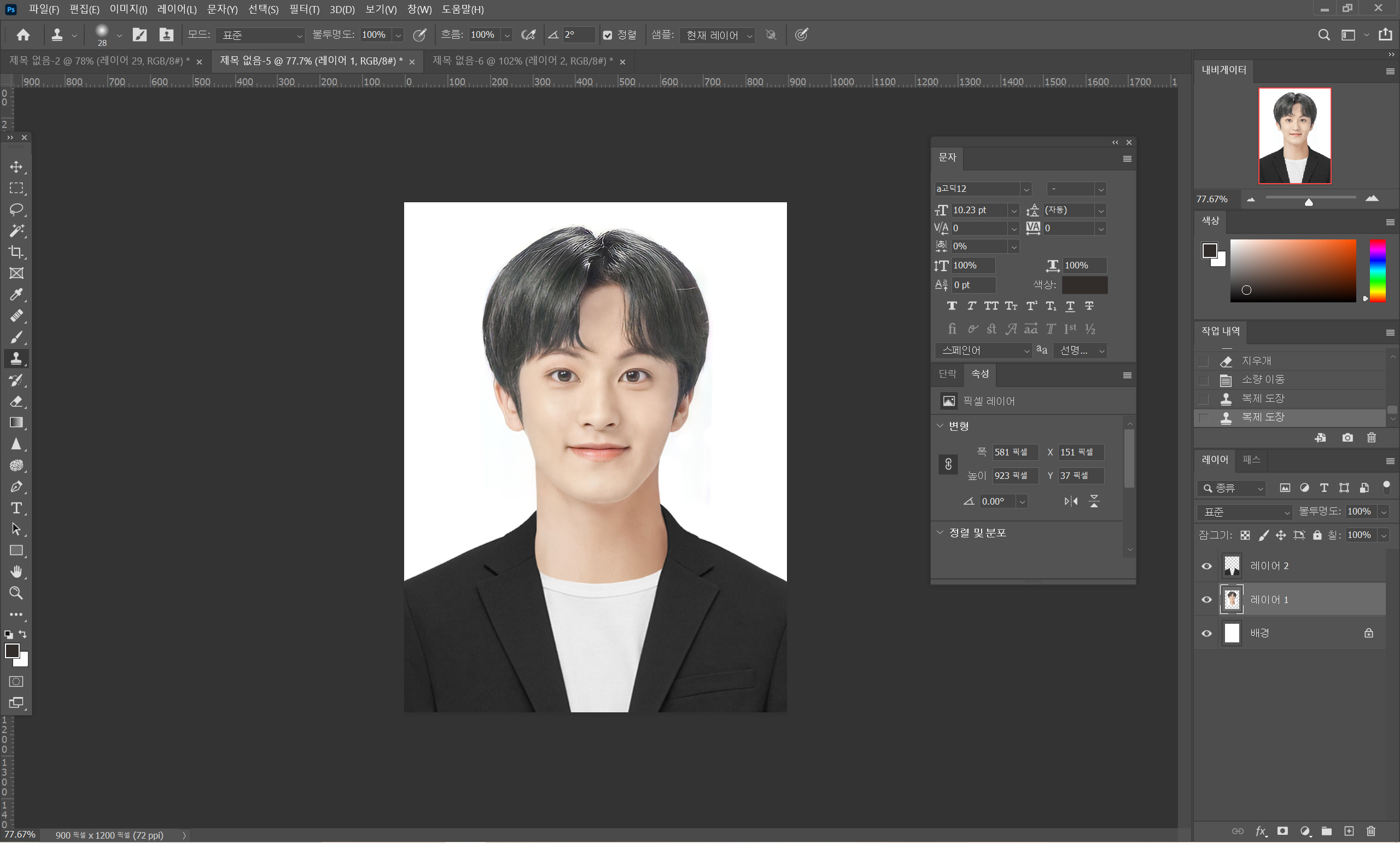
Task: Uncheck the 정렬 (Aligned) checkbox
Action: point(608,35)
